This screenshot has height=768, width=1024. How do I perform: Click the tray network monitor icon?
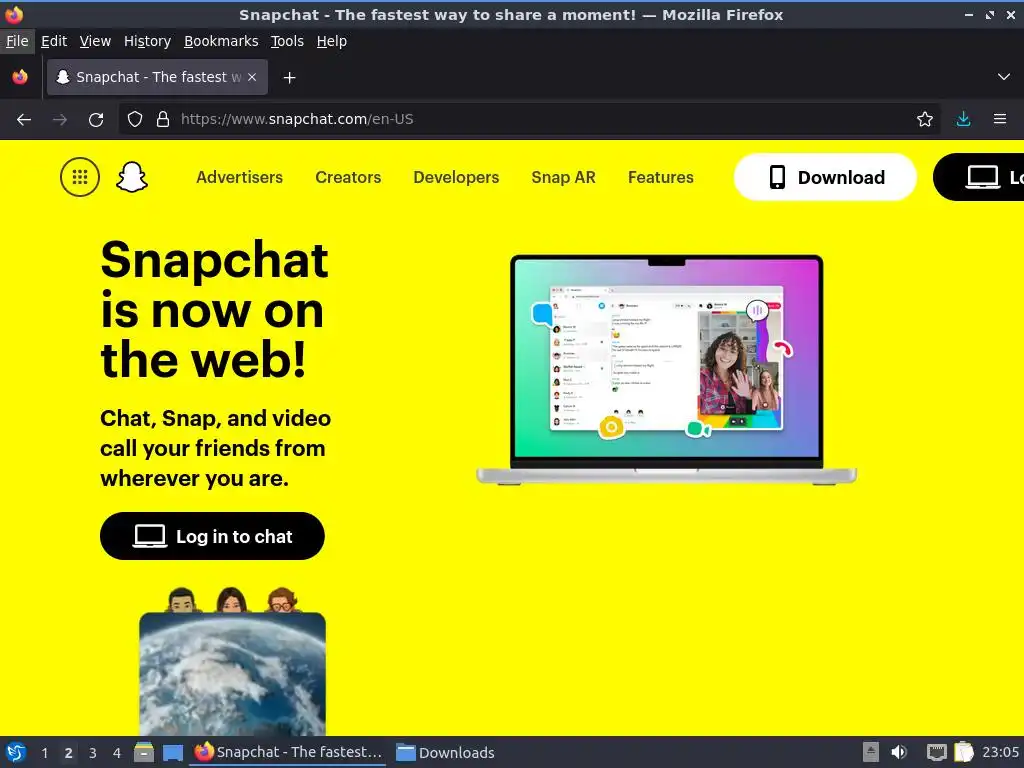tap(936, 752)
